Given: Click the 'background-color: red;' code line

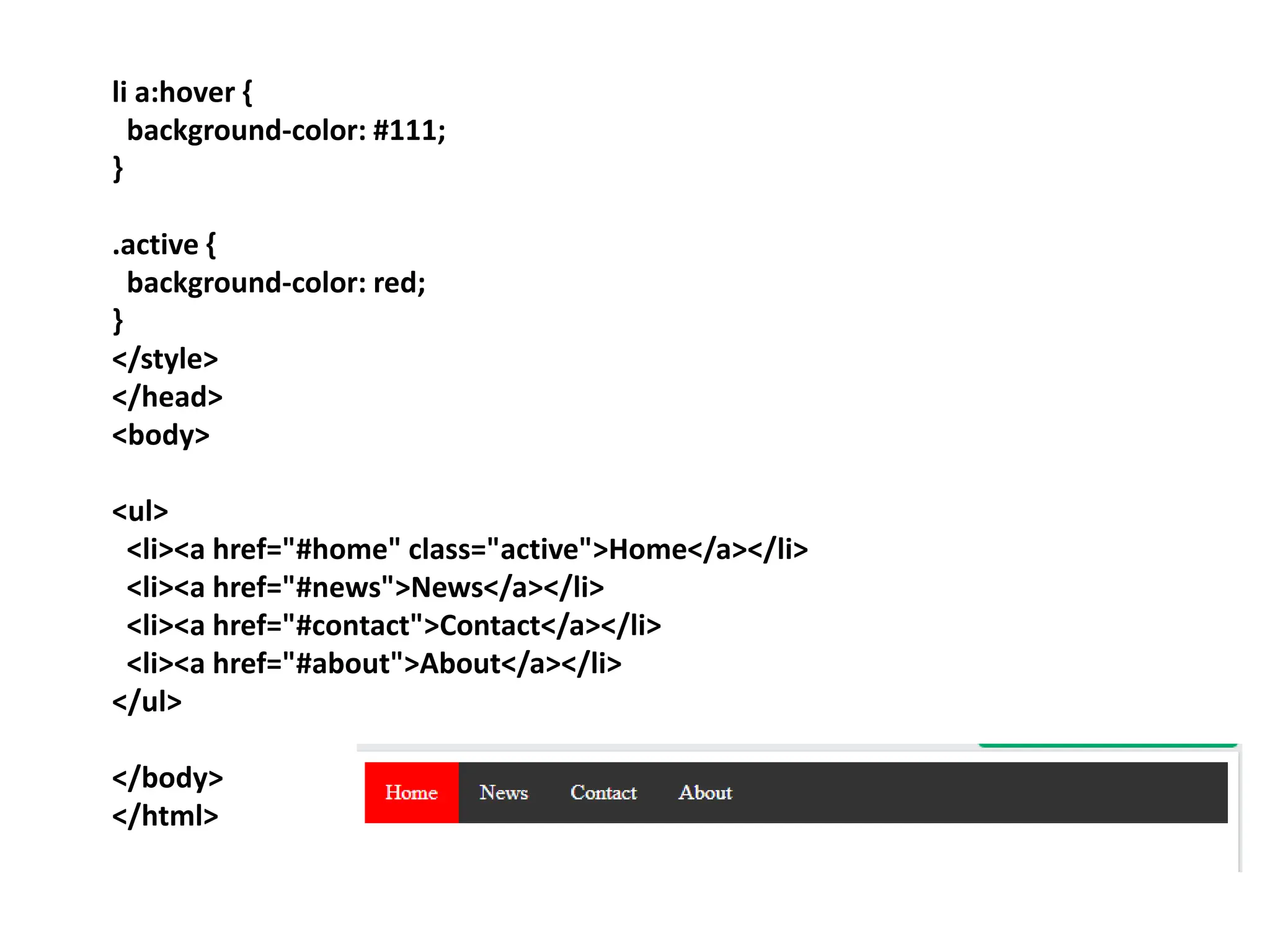Looking at the screenshot, I should pos(276,283).
